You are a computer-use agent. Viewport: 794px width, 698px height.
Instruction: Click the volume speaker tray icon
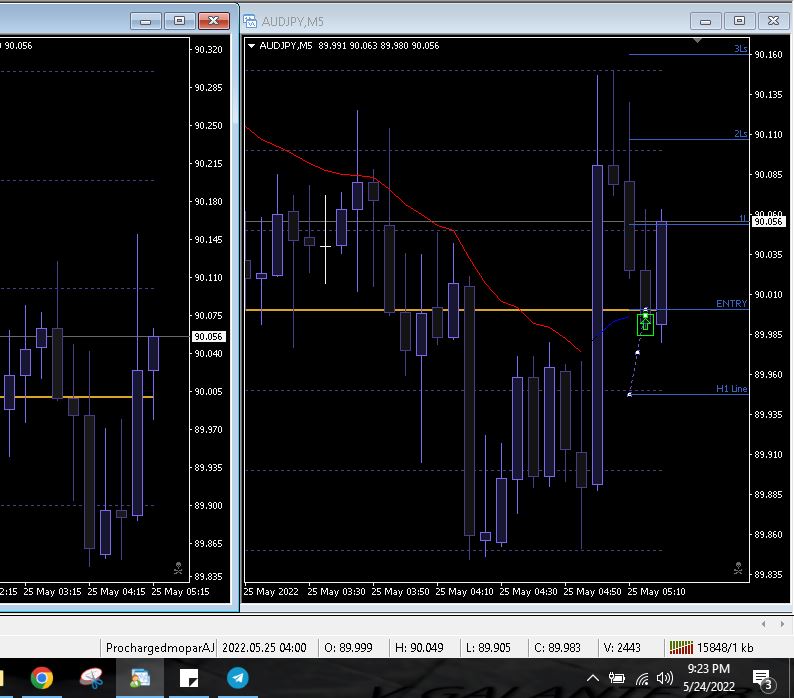(664, 679)
